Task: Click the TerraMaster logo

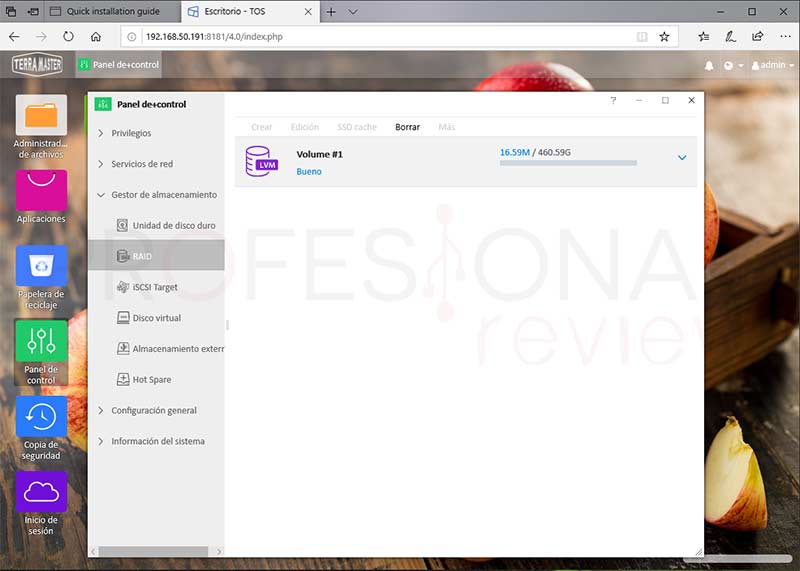Action: click(x=37, y=65)
